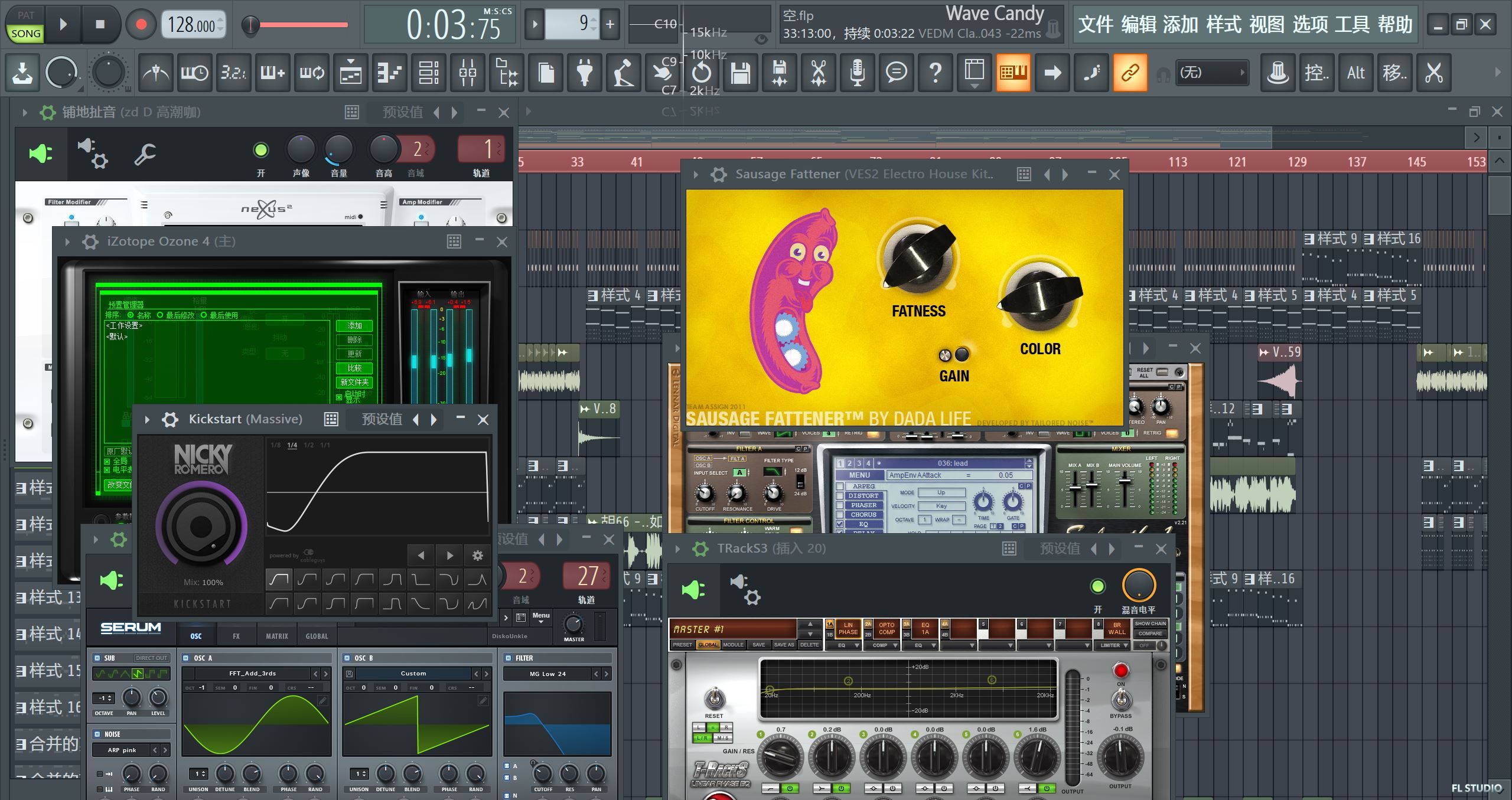
Task: Click the plus button next to pattern 9
Action: (x=610, y=24)
